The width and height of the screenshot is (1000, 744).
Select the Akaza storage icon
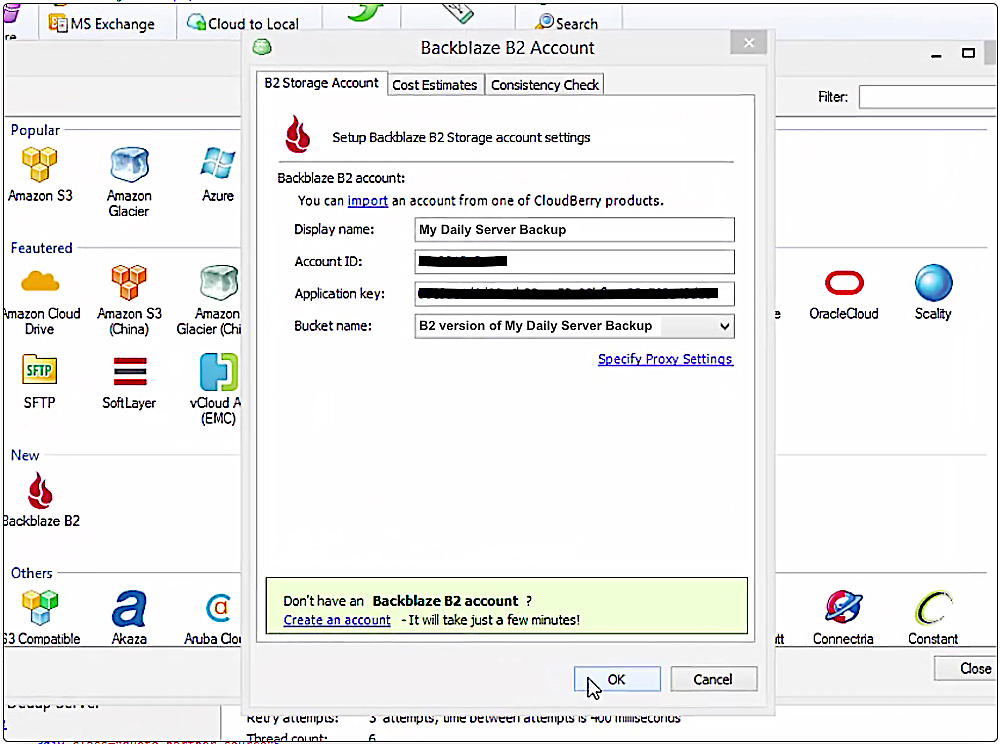[x=129, y=608]
